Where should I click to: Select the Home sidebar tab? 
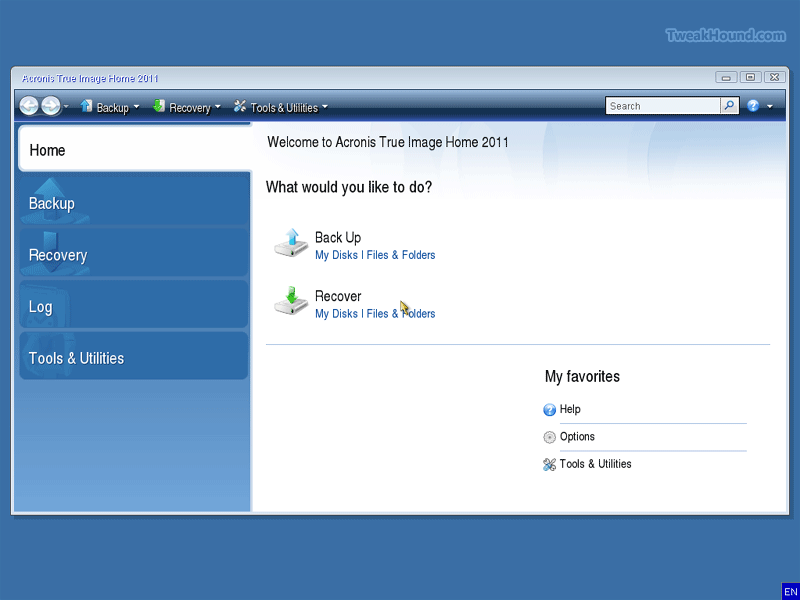(x=135, y=149)
